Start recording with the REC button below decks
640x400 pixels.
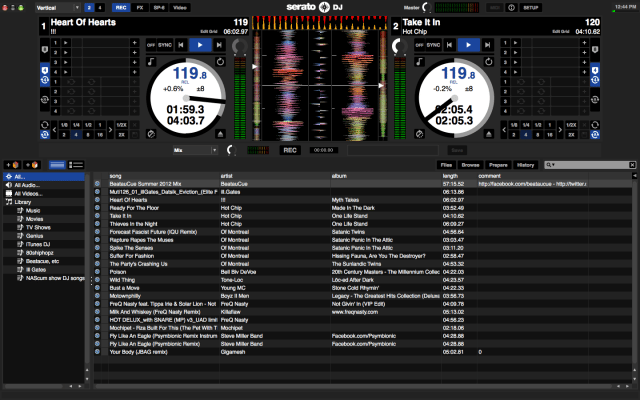pyautogui.click(x=290, y=150)
